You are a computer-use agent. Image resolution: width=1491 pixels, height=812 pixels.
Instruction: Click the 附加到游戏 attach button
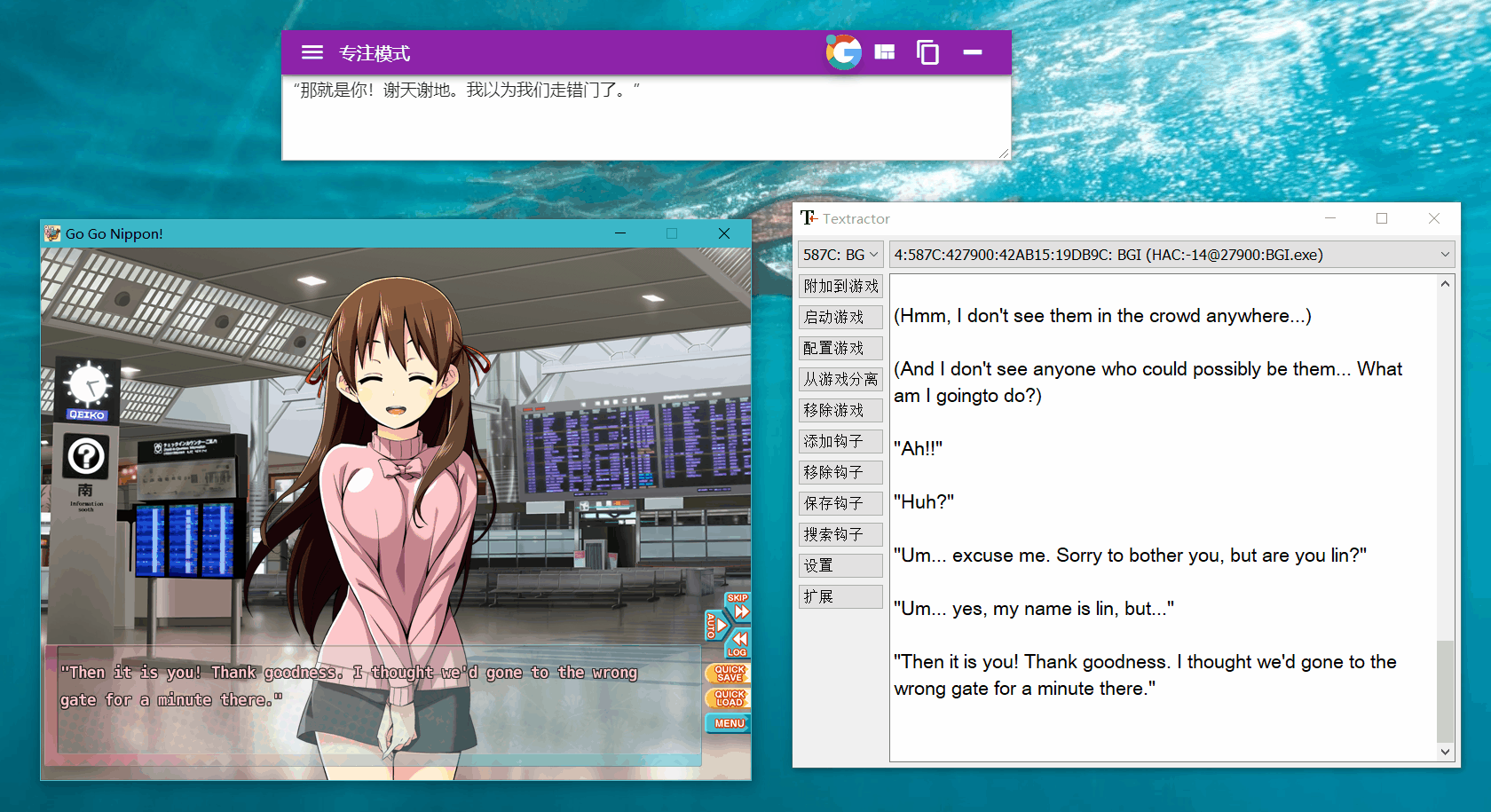click(x=840, y=286)
